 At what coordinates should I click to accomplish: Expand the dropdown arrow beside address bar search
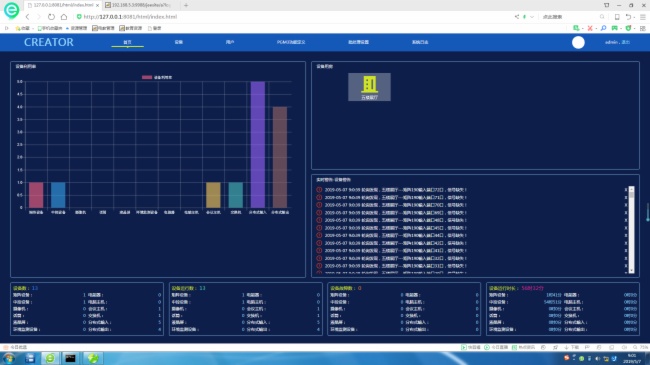tap(532, 17)
